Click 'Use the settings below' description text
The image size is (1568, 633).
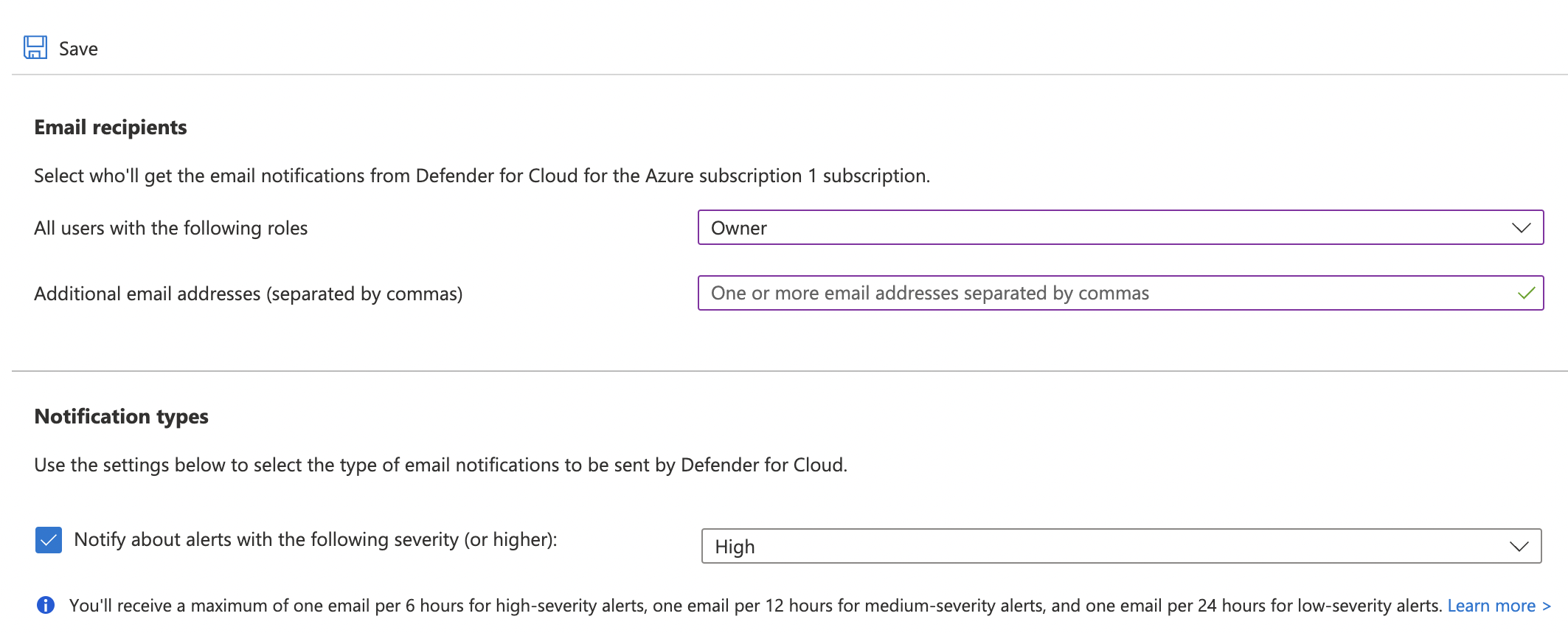[441, 465]
